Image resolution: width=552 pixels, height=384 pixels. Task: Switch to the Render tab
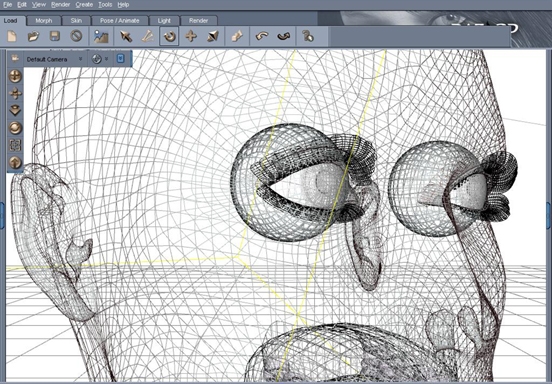[x=199, y=20]
